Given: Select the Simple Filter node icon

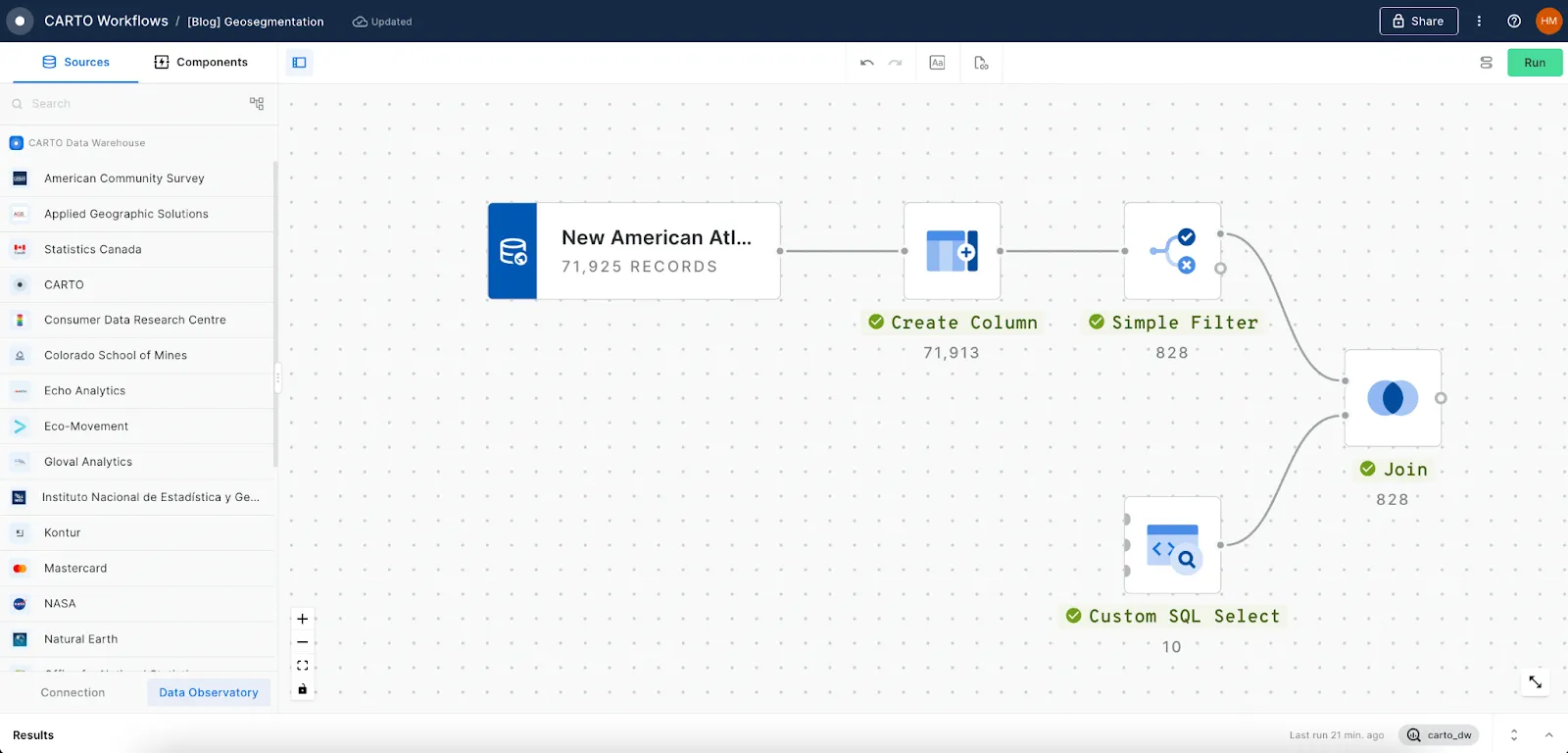Looking at the screenshot, I should coord(1172,251).
